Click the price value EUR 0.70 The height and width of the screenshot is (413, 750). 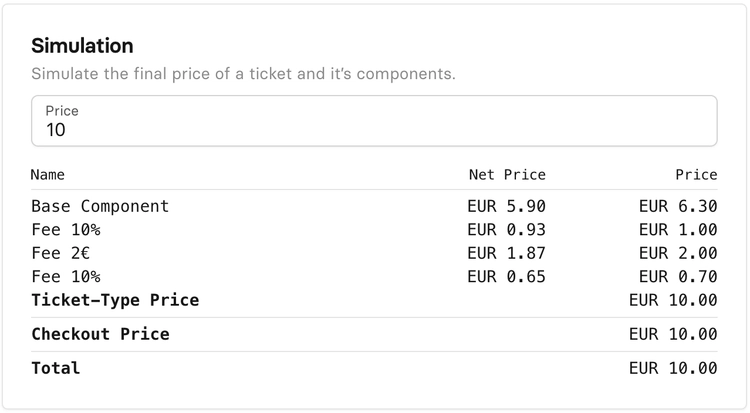pyautogui.click(x=678, y=276)
